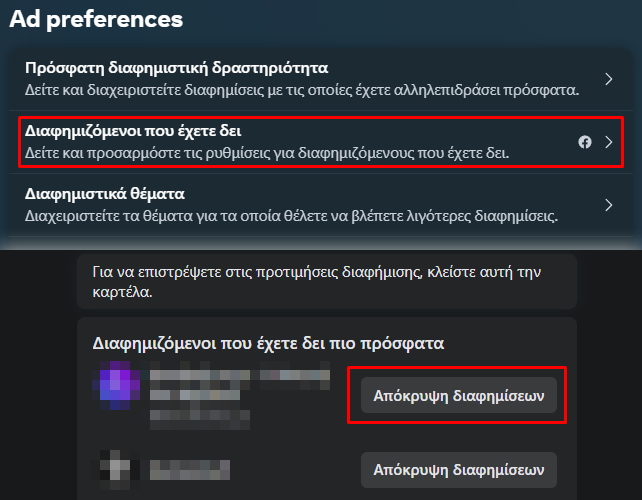Image resolution: width=642 pixels, height=500 pixels.
Task: Click the info card about closing this tab
Action: pyautogui.click(x=327, y=281)
